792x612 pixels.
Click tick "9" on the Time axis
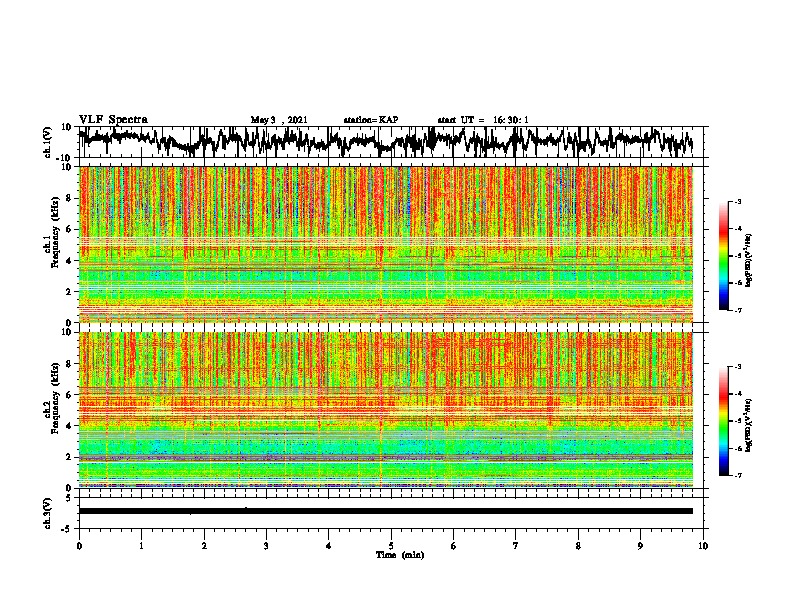[640, 546]
